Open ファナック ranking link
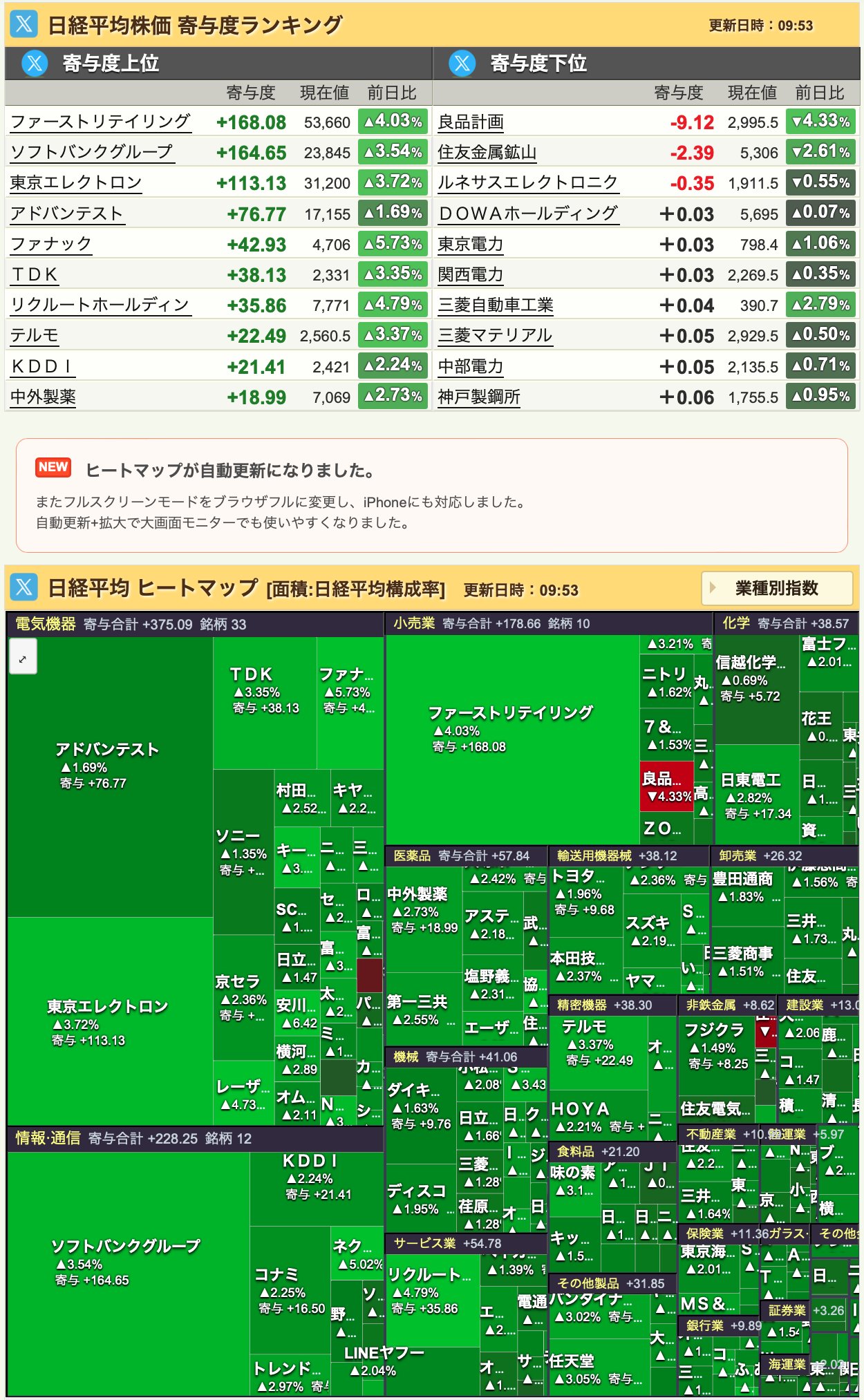Viewport: 864px width, 1400px height. (50, 244)
